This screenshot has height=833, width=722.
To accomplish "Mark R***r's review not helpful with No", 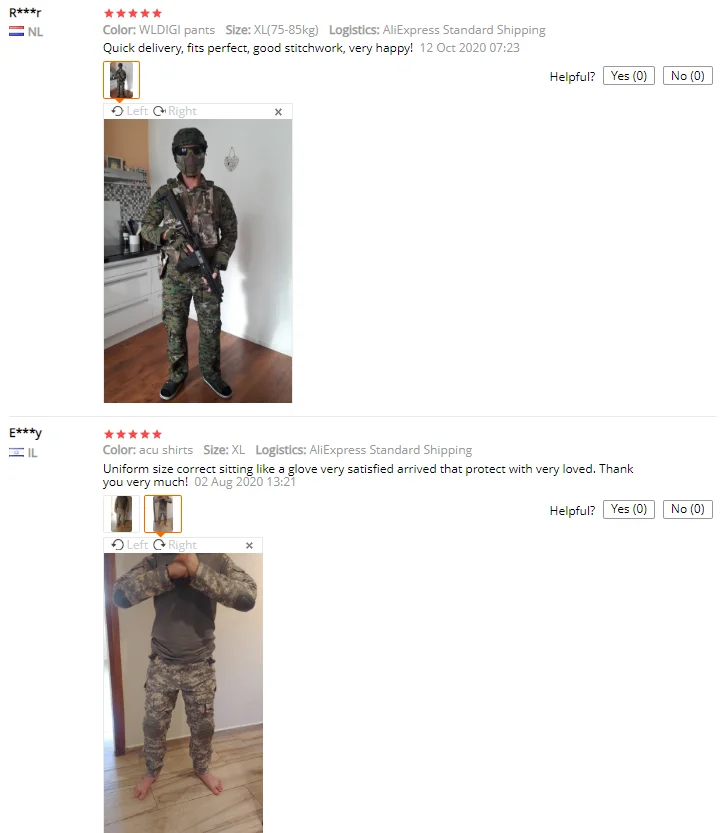I will click(x=687, y=76).
